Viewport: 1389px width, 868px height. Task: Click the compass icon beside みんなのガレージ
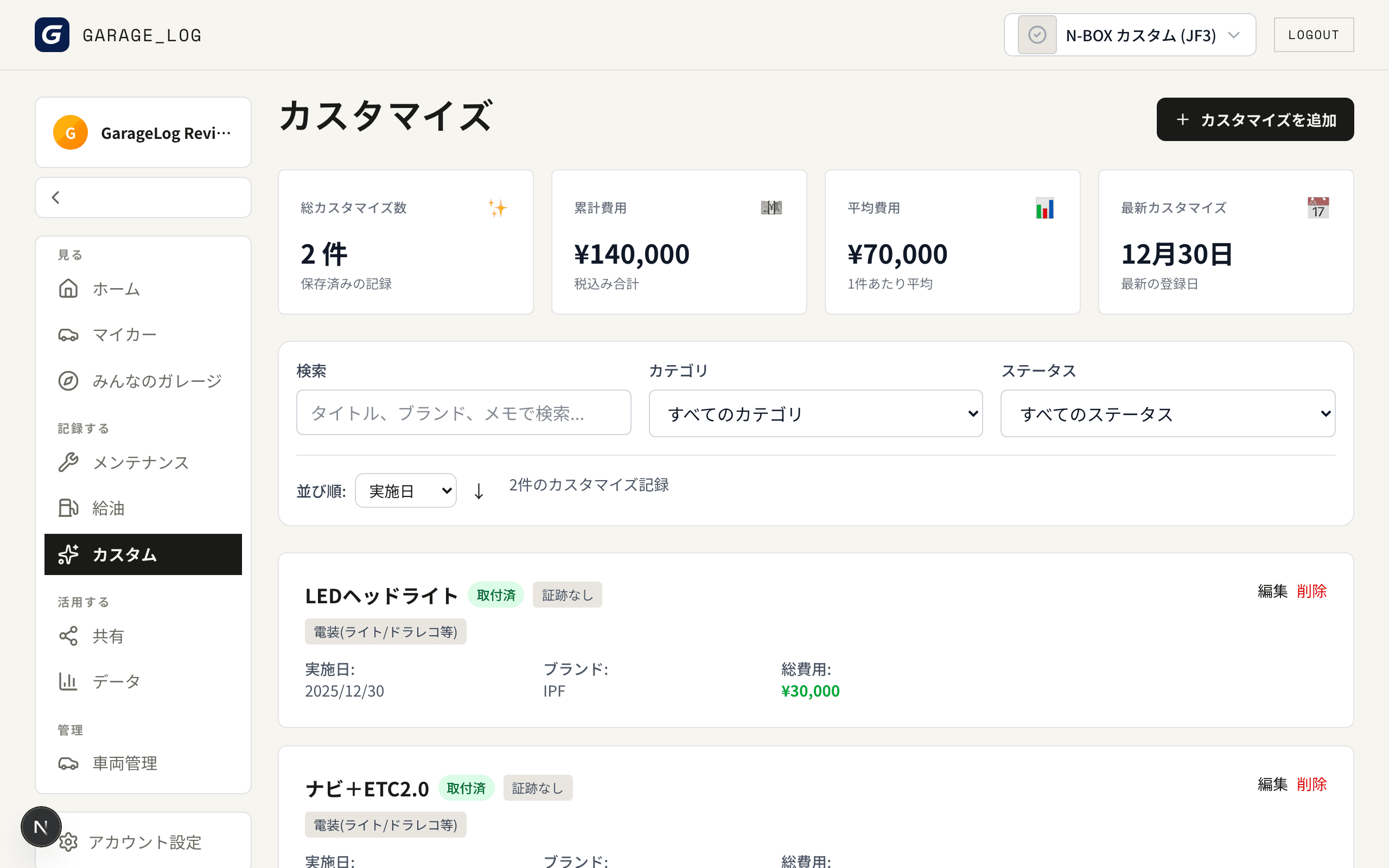pos(68,381)
